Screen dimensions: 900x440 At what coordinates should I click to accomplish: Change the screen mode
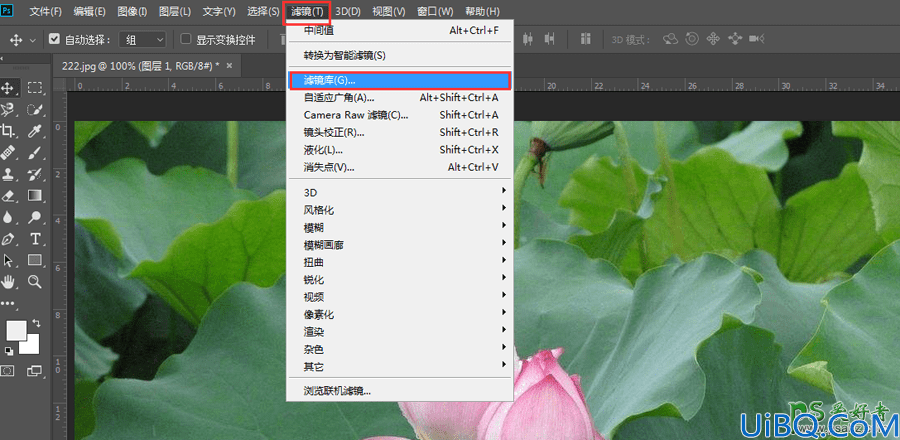(35, 371)
